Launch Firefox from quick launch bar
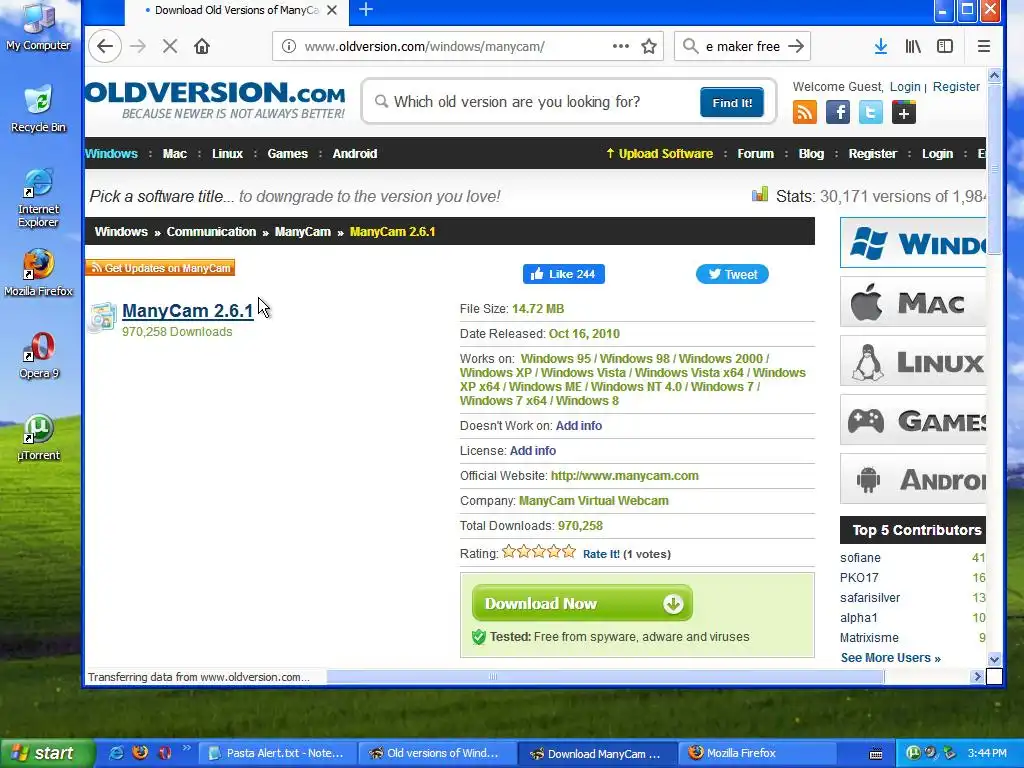This screenshot has height=768, width=1024. click(140, 753)
